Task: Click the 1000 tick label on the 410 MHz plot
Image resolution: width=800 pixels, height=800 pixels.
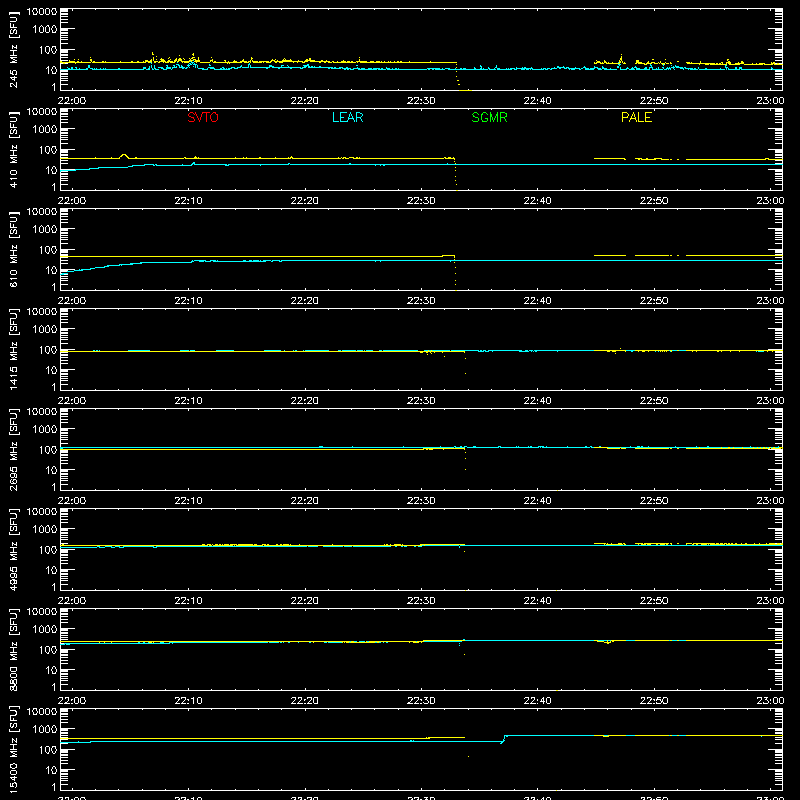Action: 45,129
